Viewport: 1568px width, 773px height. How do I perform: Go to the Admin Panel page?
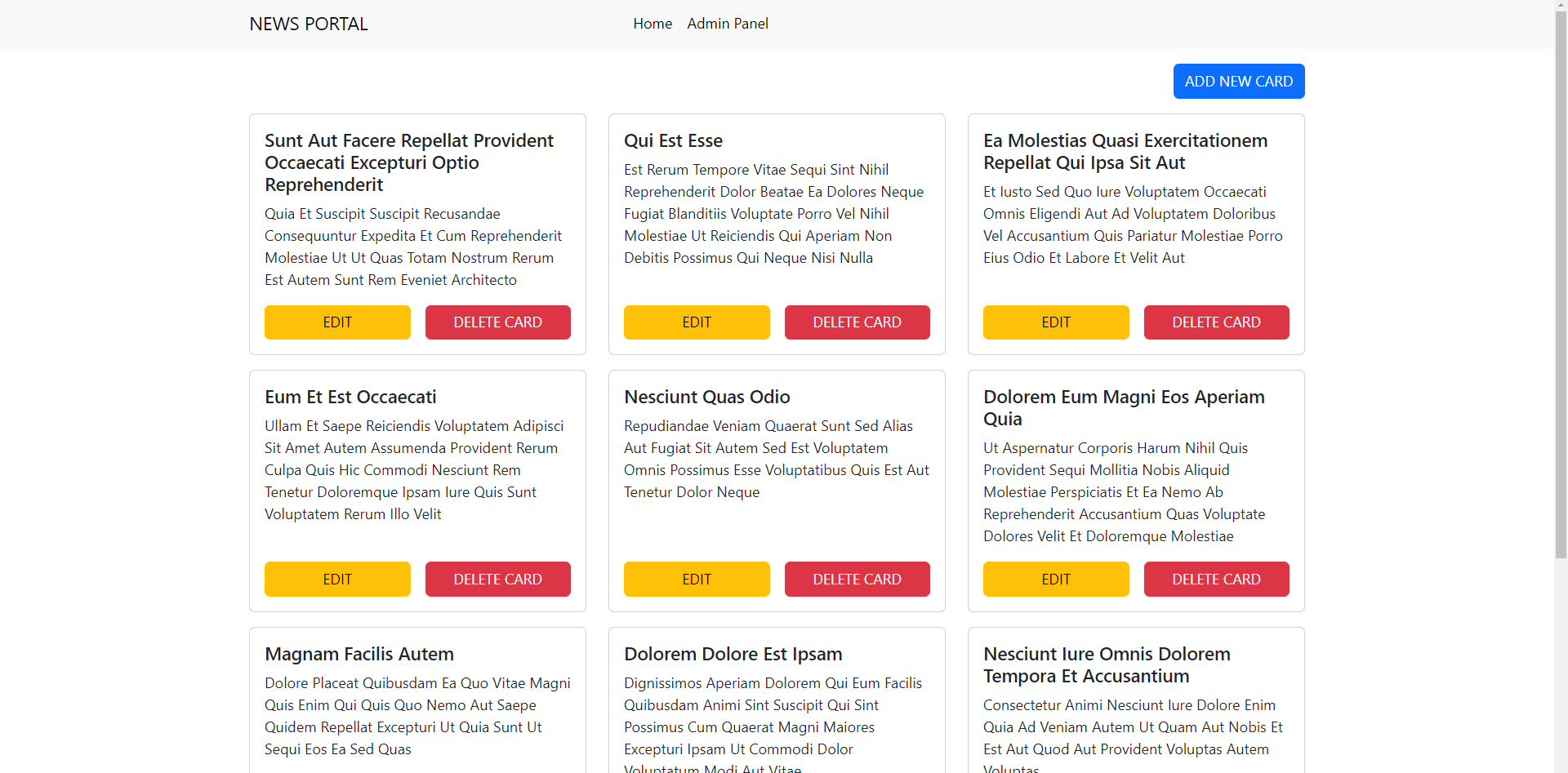[x=727, y=24]
